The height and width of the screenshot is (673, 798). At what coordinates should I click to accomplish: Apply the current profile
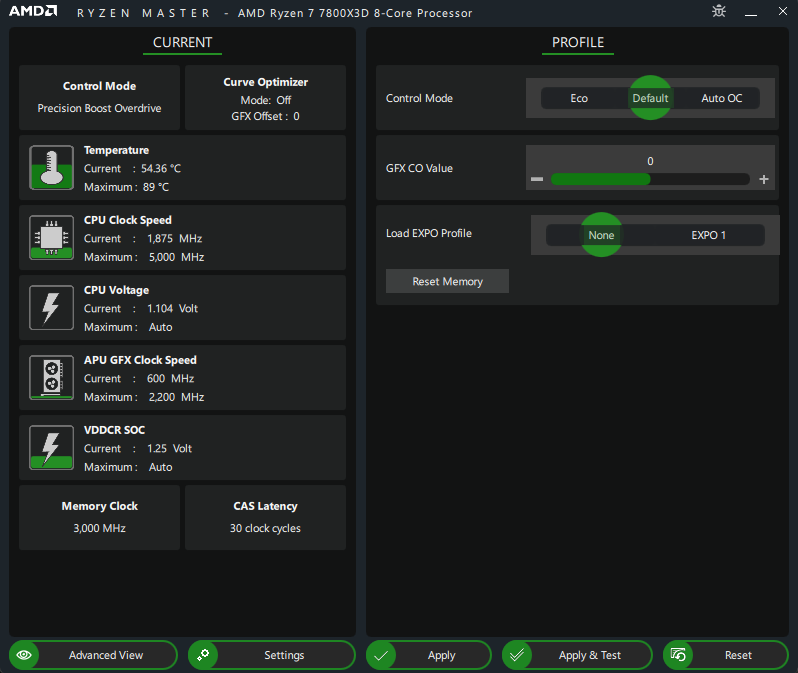point(429,655)
